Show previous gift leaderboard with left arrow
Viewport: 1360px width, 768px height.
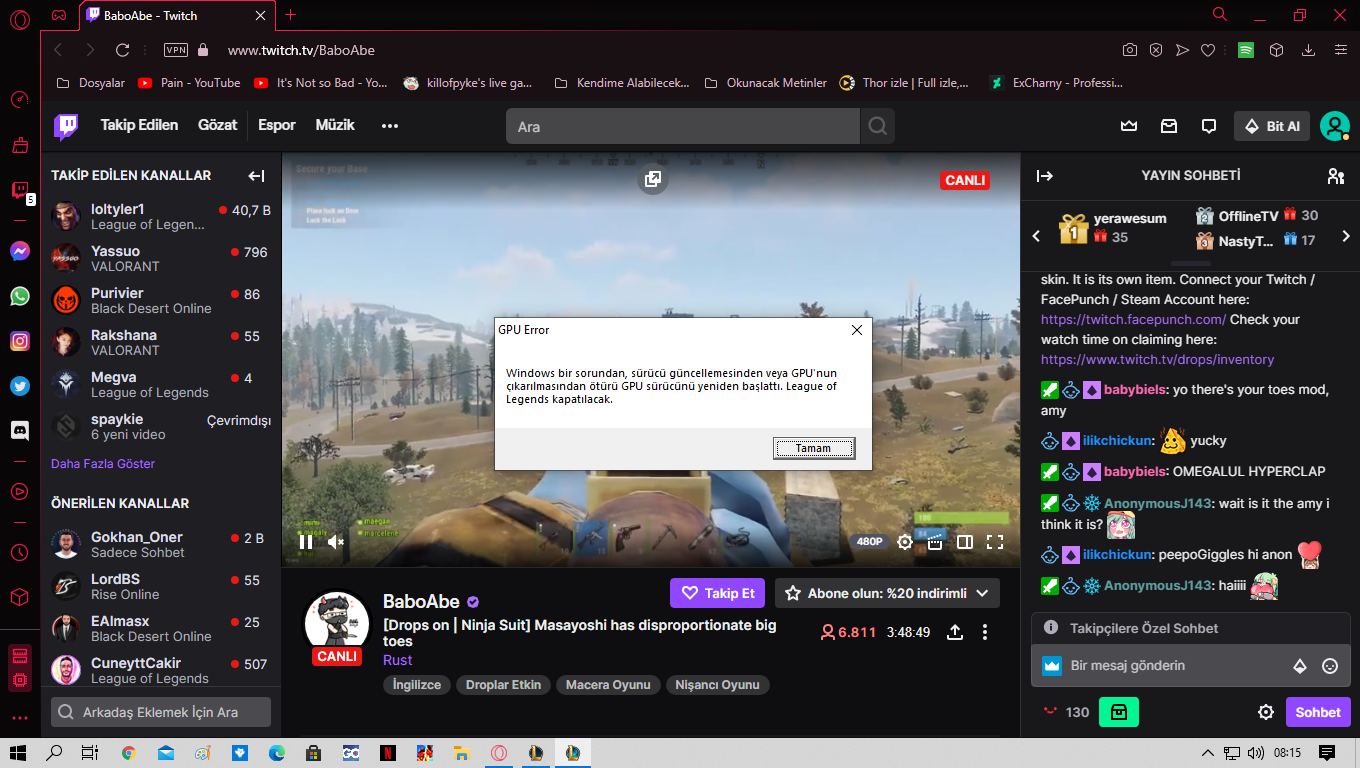(1036, 236)
